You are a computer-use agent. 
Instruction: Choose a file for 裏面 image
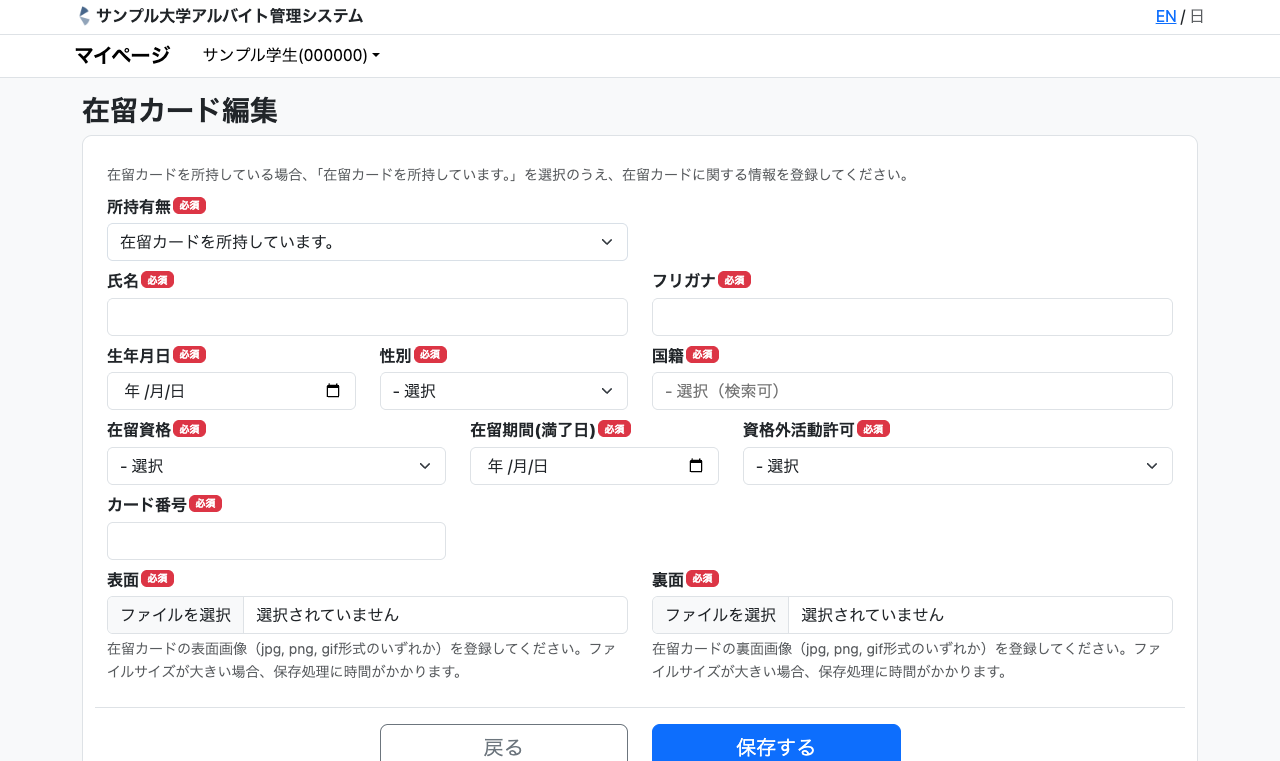click(x=721, y=615)
